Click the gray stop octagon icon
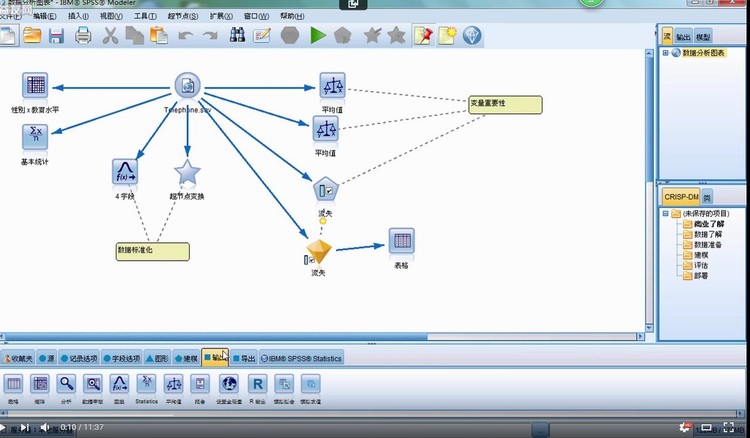750x438 pixels. point(290,35)
